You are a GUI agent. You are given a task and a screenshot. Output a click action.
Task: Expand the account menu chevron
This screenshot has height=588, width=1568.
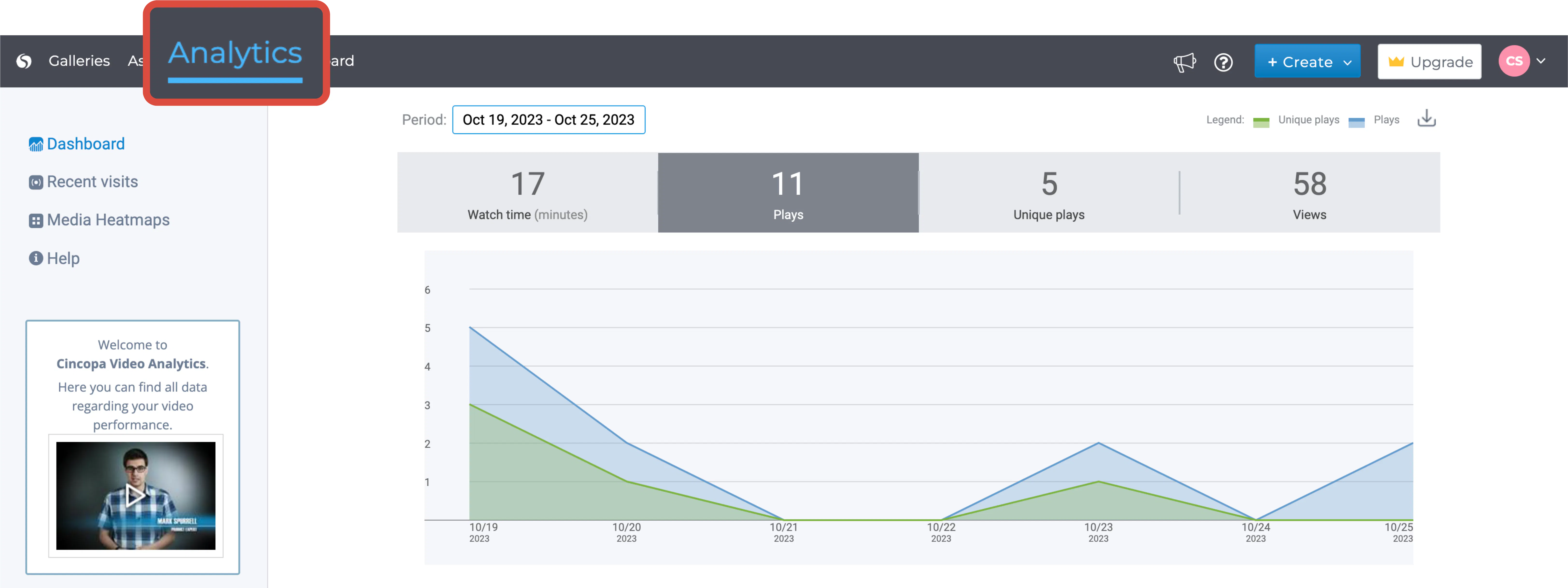[x=1541, y=61]
